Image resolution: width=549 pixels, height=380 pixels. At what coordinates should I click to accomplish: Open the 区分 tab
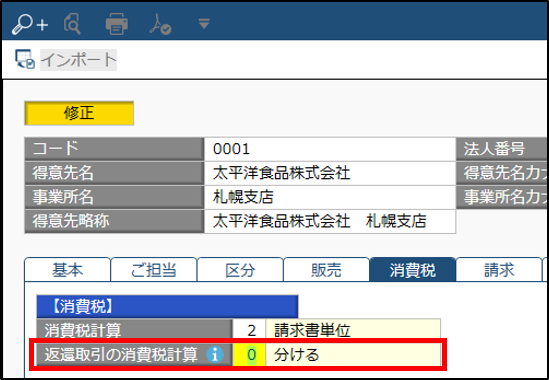[x=240, y=270]
